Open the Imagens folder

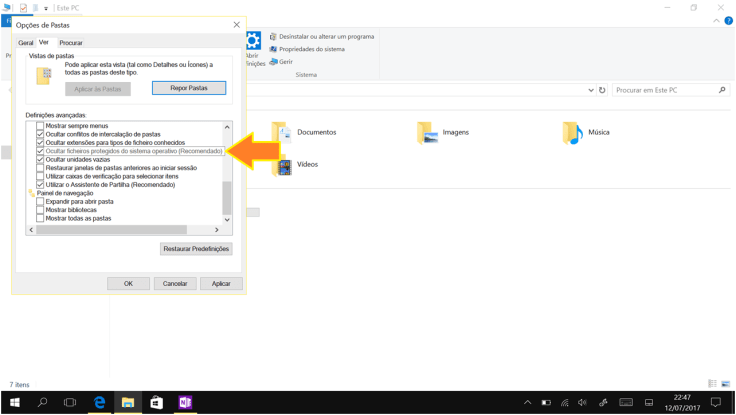427,132
